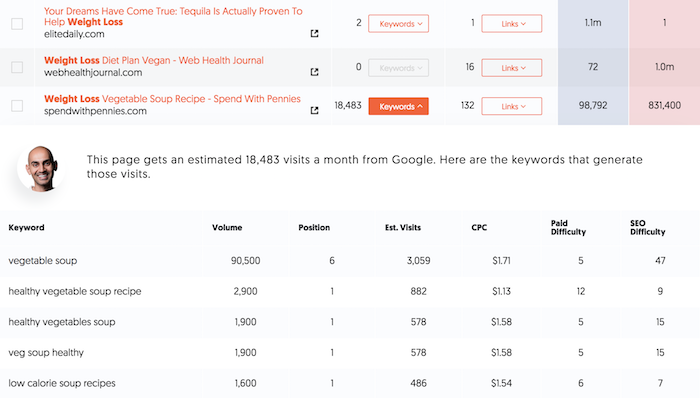This screenshot has width=700, height=398.
Task: Expand Links dropdown for the webhealthjournal.com row
Action: (512, 68)
